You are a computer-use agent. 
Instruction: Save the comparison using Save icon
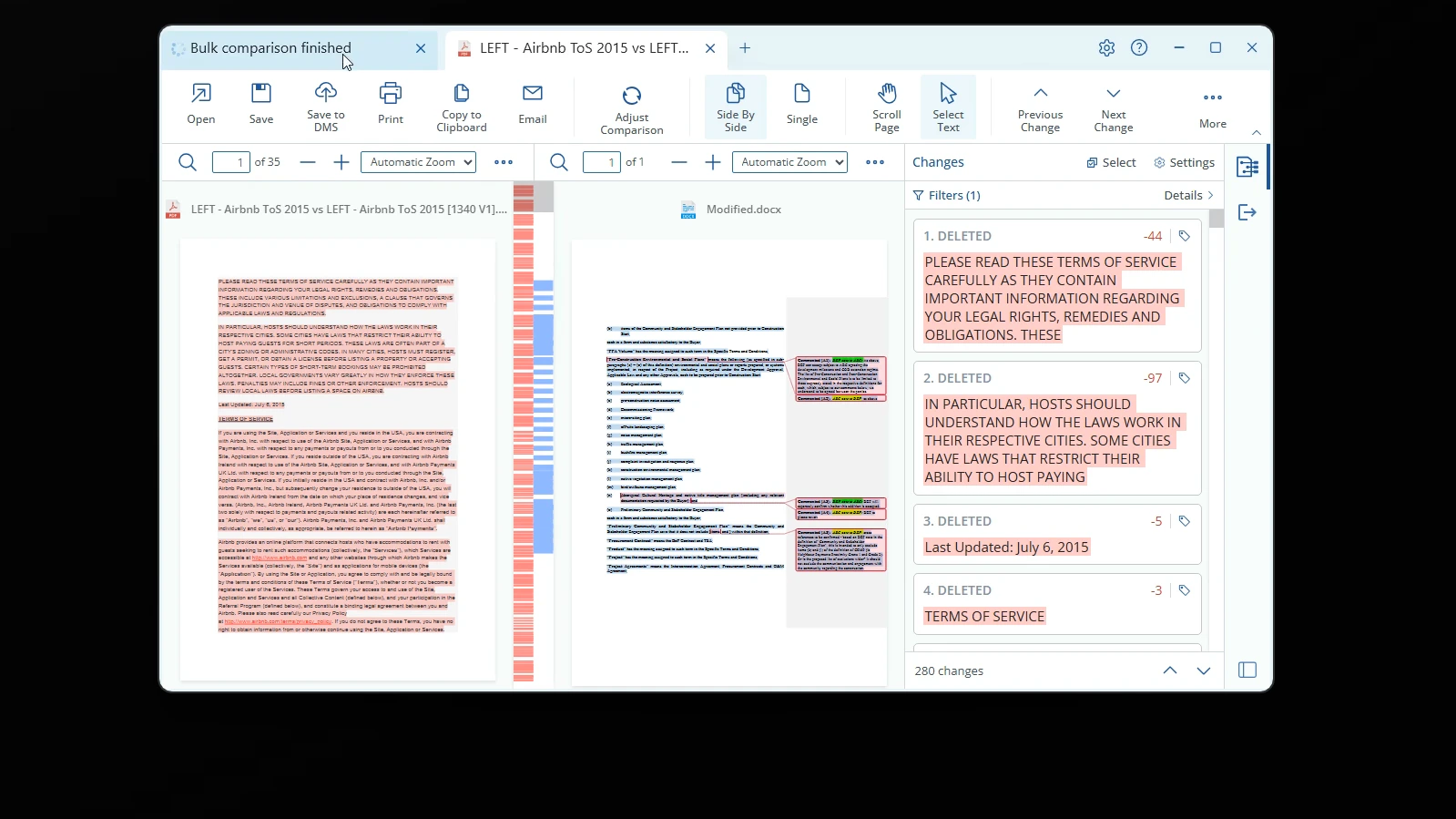(261, 104)
